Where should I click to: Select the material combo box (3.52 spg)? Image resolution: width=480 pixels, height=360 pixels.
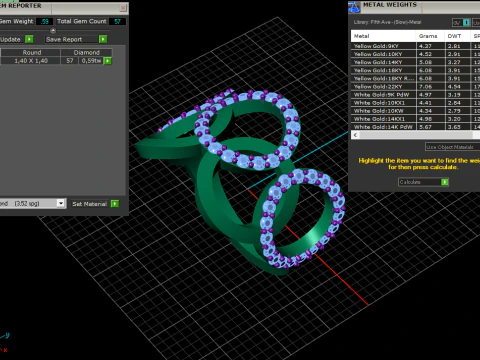(x=32, y=203)
